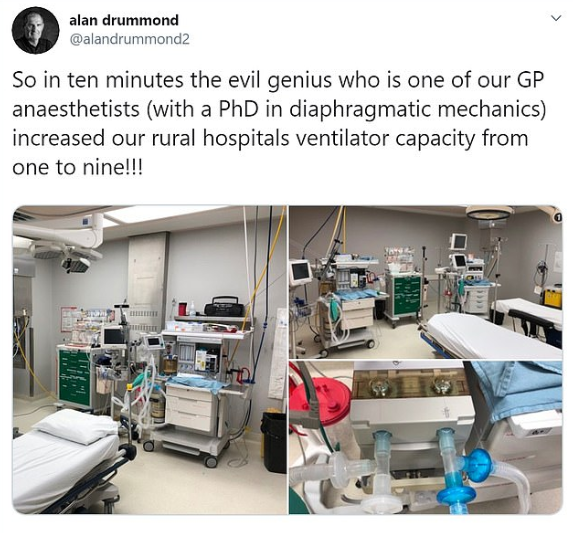Expand the tweet options chevron
Viewport: 573px width, 533px height.
coord(556,18)
